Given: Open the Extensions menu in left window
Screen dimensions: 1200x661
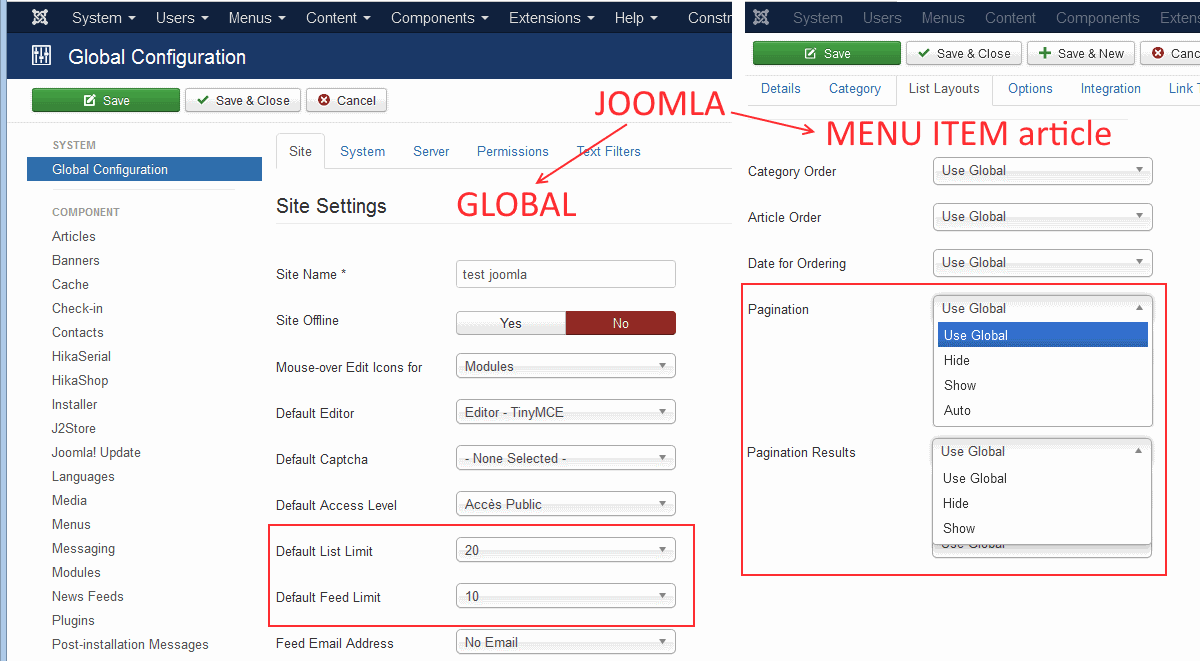Looking at the screenshot, I should [551, 18].
